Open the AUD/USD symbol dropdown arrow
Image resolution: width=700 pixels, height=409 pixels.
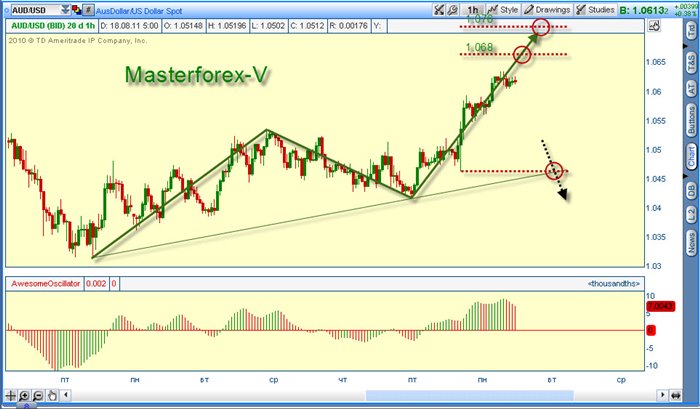click(x=66, y=10)
